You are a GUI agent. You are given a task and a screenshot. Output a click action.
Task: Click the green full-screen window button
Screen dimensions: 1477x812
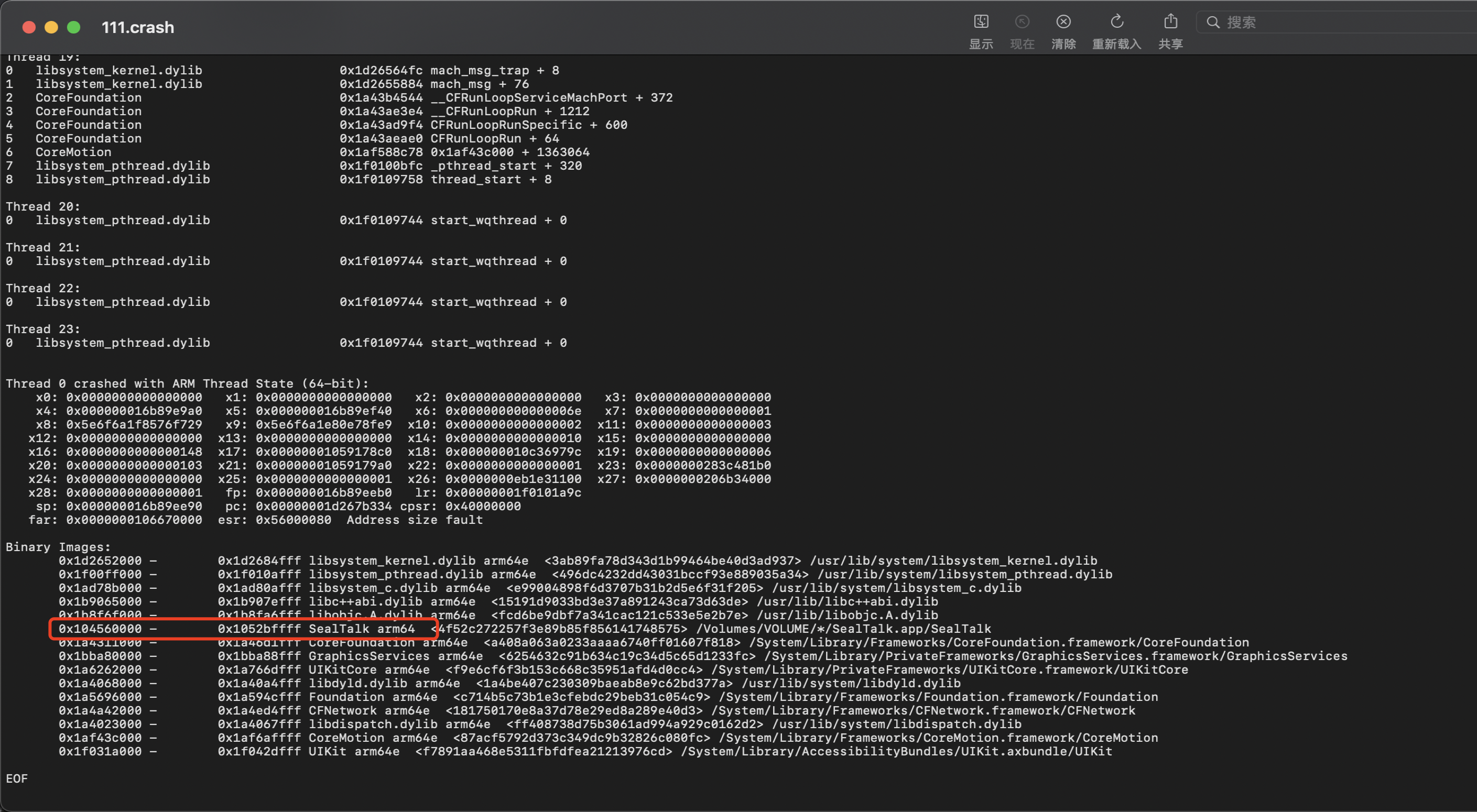click(73, 27)
